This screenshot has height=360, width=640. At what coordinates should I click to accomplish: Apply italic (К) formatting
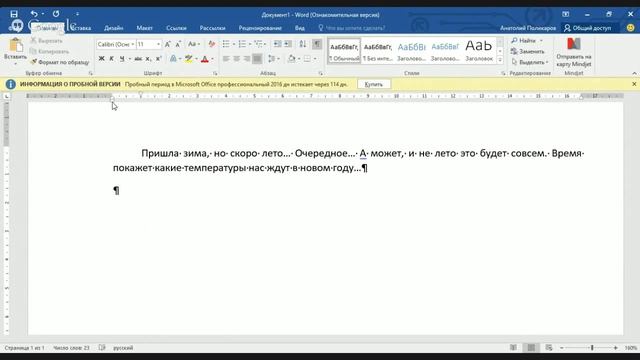[111, 59]
